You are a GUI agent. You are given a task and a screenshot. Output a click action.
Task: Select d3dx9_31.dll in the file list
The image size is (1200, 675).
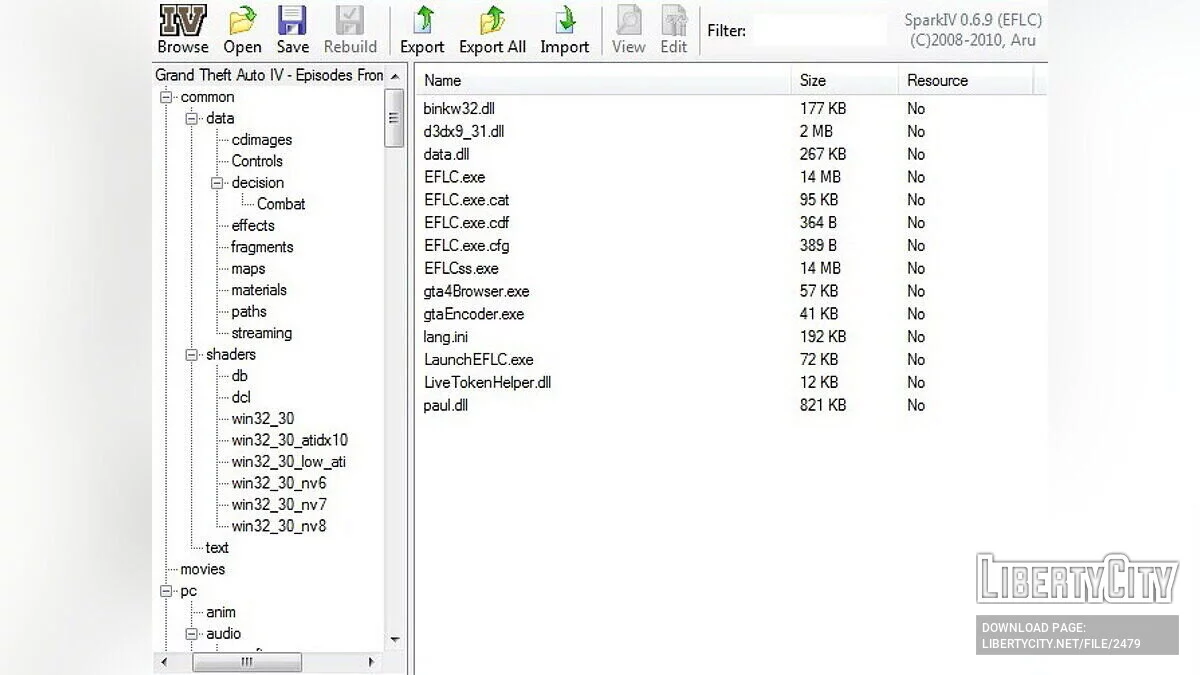(464, 131)
